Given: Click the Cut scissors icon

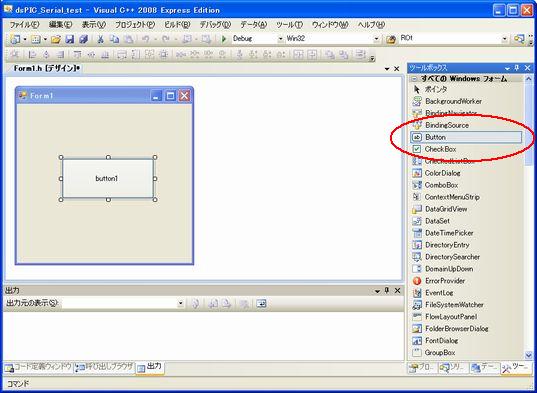Looking at the screenshot, I should 100,39.
